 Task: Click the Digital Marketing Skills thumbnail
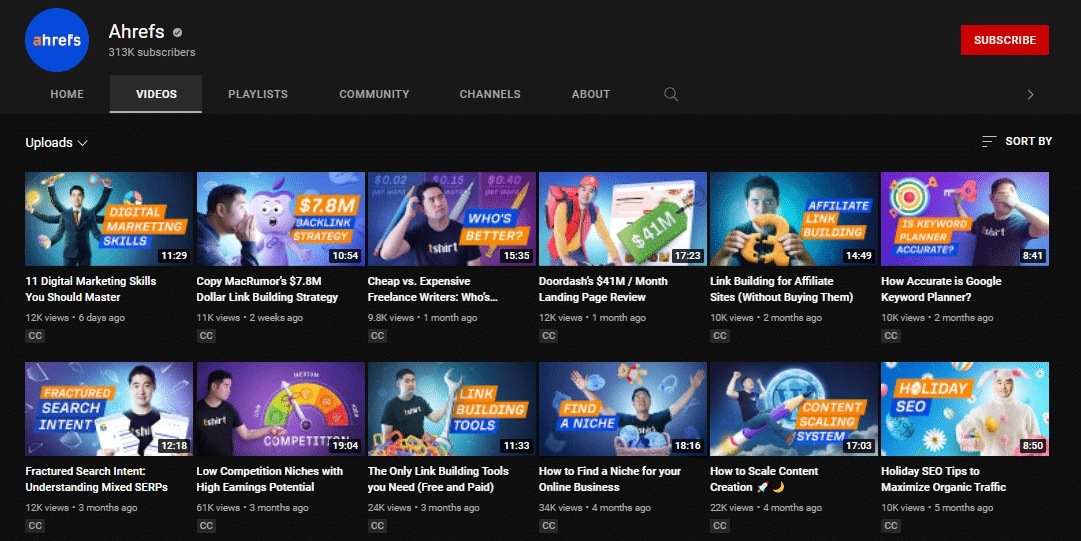click(x=109, y=219)
